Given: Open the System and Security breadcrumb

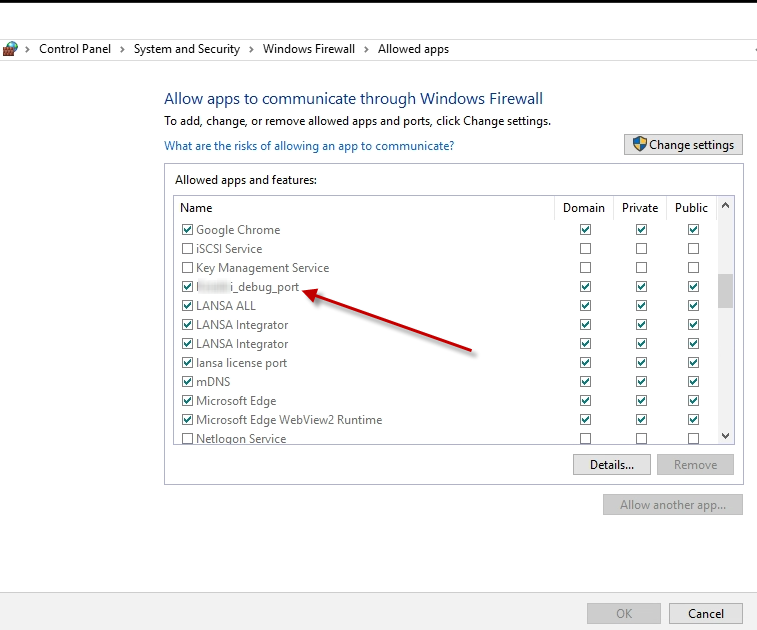Looking at the screenshot, I should pyautogui.click(x=187, y=49).
